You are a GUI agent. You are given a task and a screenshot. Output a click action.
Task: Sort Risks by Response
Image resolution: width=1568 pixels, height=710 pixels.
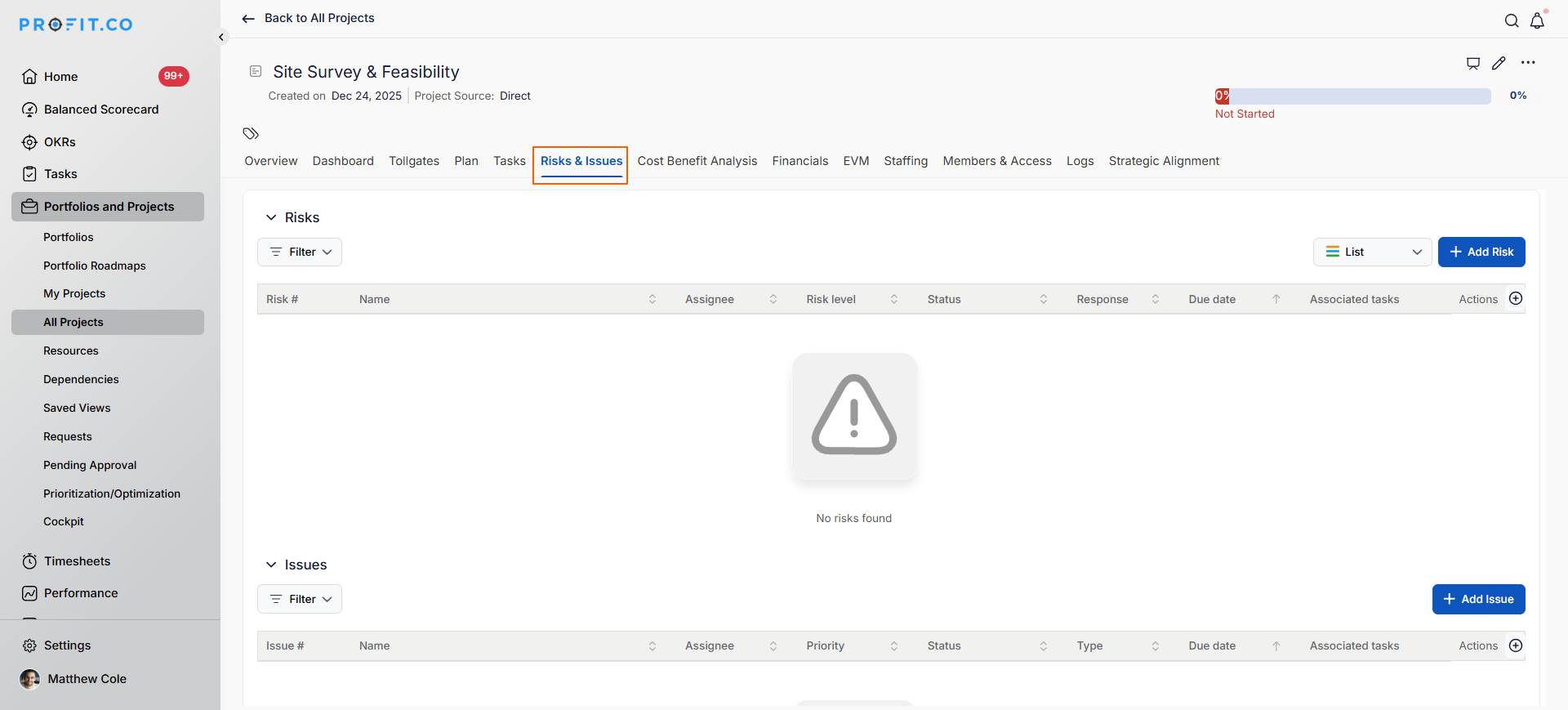[1156, 299]
